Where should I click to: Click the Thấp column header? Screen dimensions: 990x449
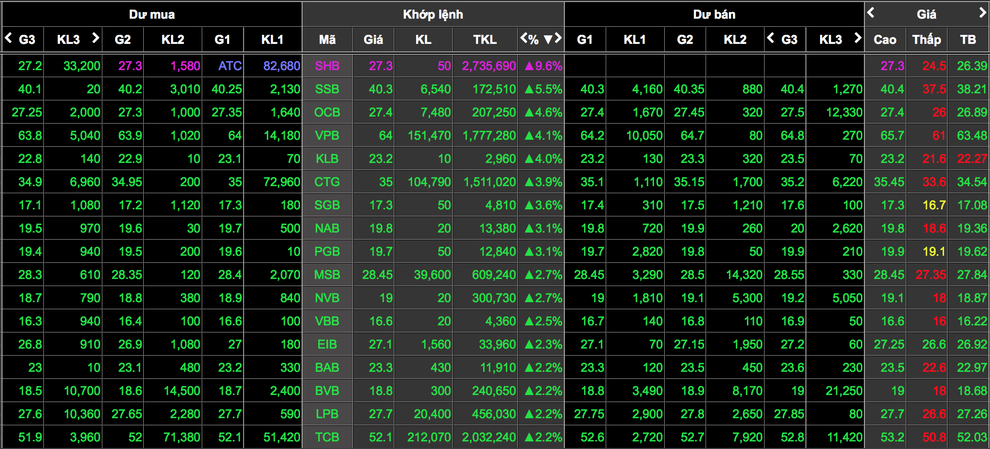(x=927, y=40)
